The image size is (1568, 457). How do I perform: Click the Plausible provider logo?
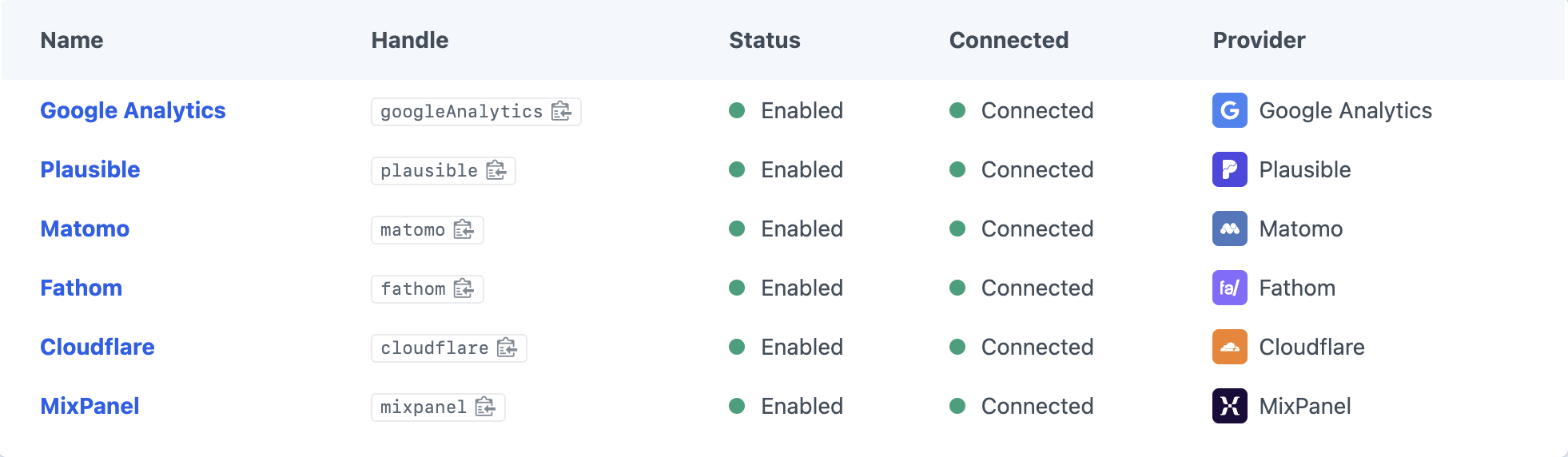(1229, 169)
